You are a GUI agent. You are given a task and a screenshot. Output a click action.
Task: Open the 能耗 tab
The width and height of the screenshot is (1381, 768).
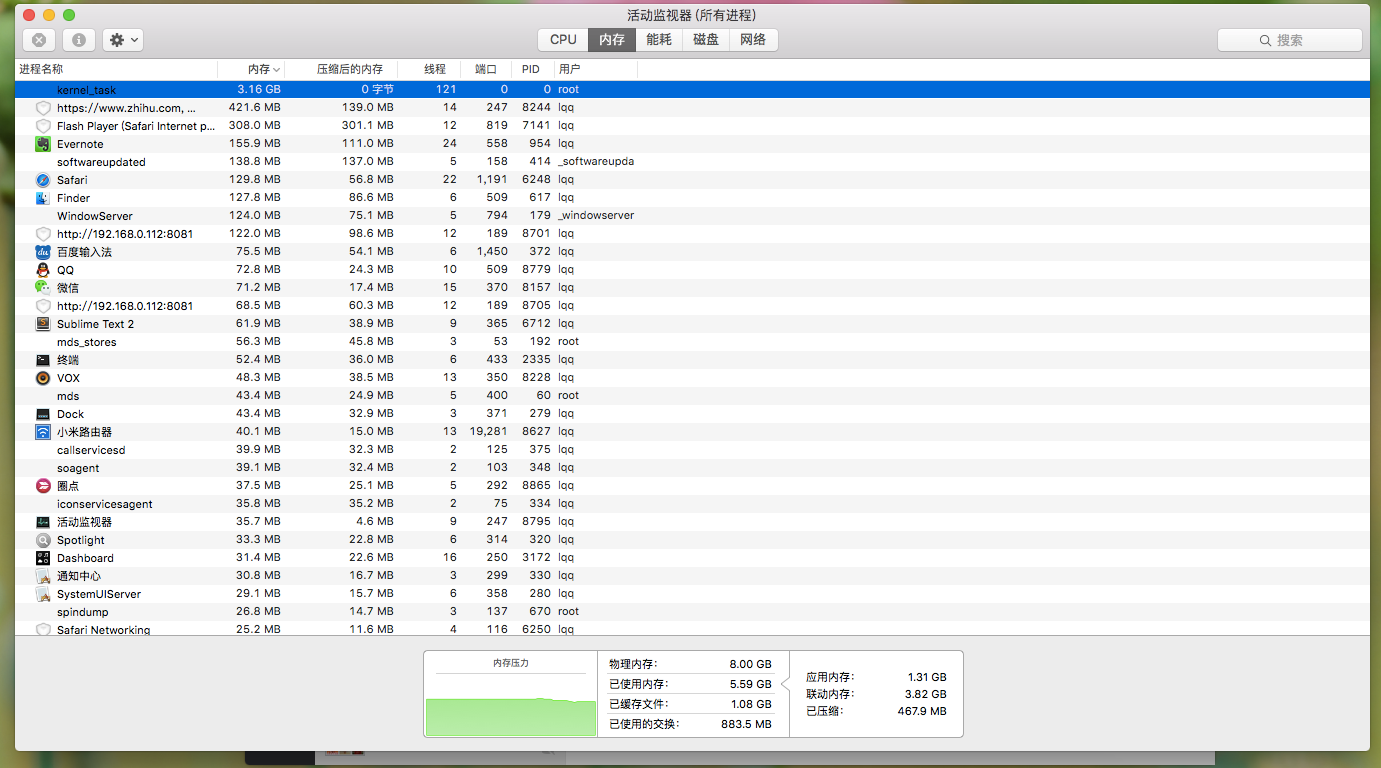click(x=659, y=40)
